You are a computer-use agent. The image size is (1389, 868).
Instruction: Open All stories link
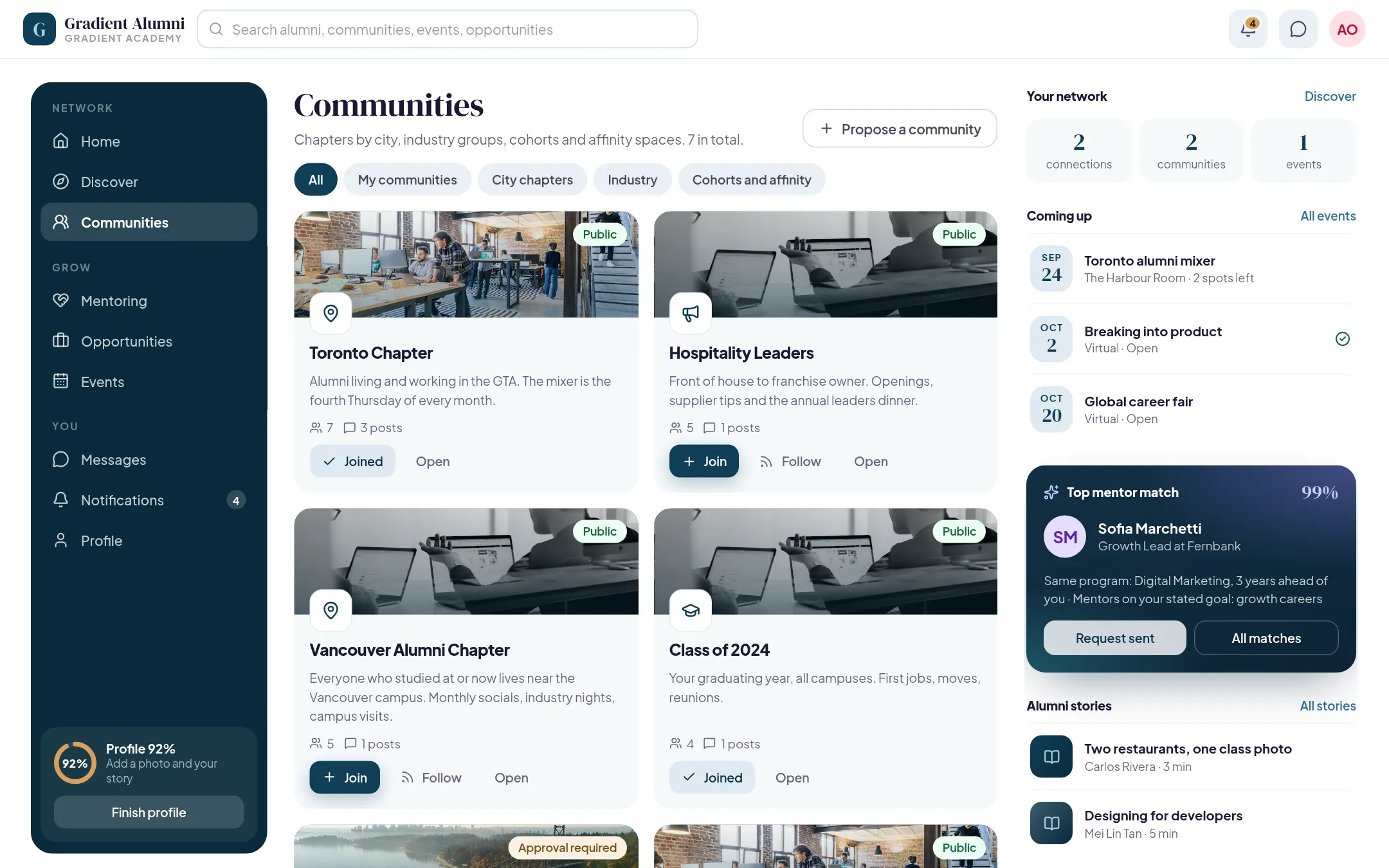coord(1328,706)
